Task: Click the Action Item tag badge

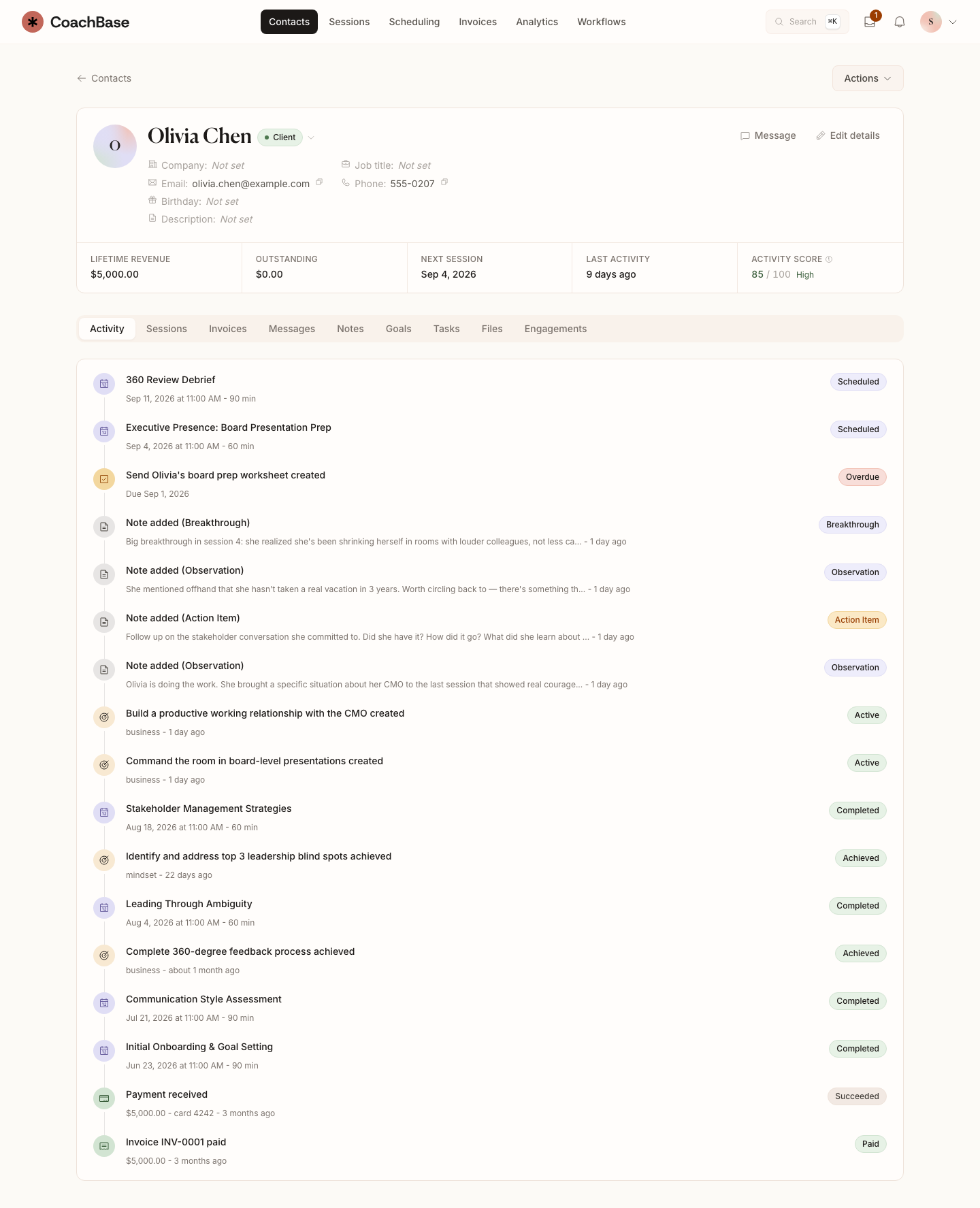Action: pos(857,620)
